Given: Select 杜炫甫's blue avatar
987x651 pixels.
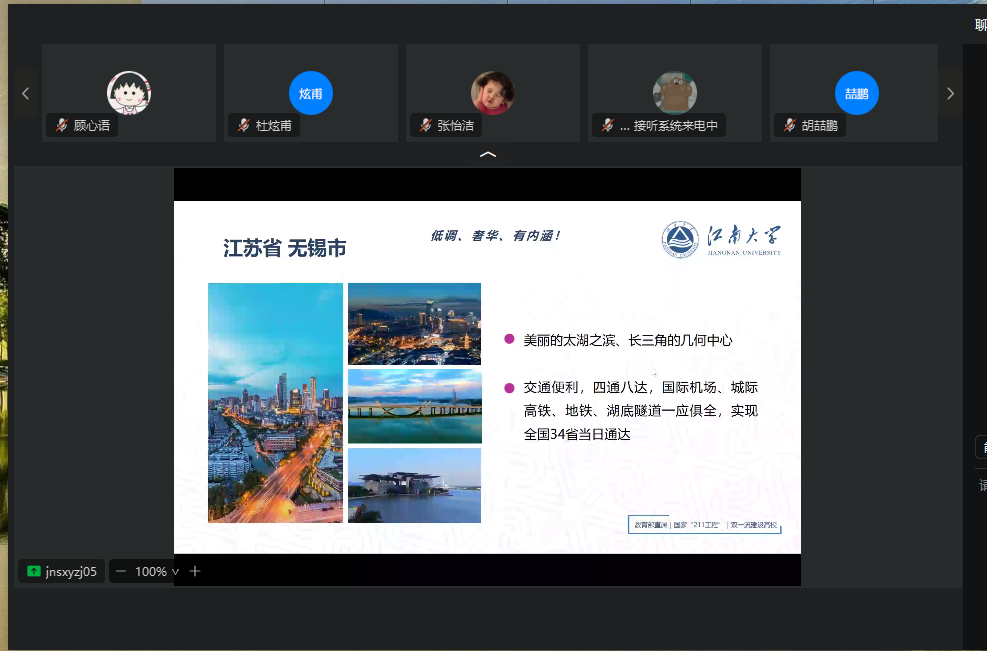Looking at the screenshot, I should click(310, 93).
